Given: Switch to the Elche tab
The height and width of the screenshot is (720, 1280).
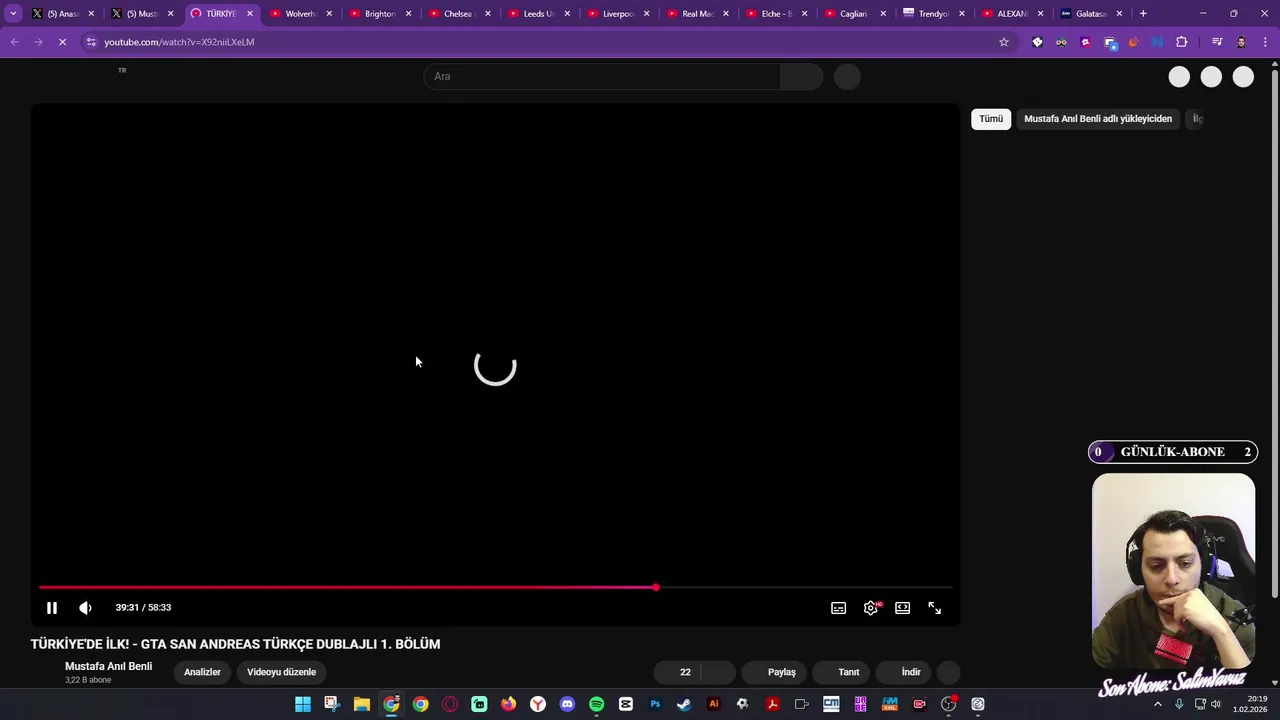Looking at the screenshot, I should click(777, 14).
